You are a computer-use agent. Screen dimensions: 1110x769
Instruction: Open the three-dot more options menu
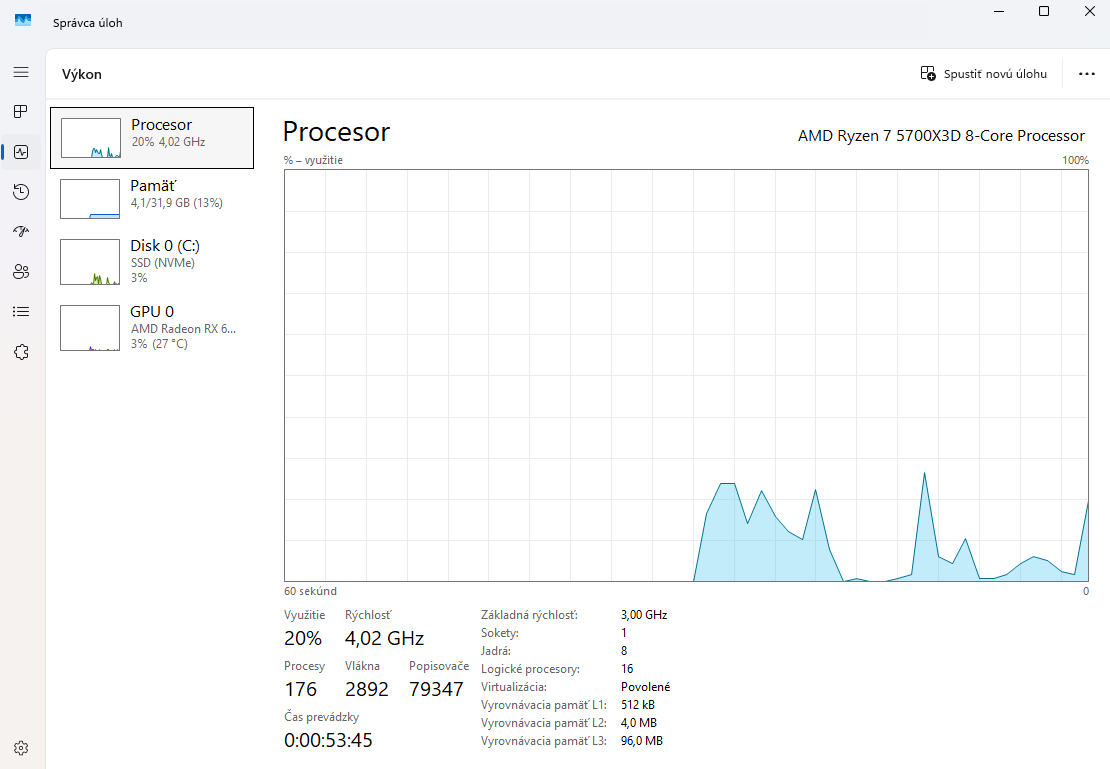click(1087, 74)
